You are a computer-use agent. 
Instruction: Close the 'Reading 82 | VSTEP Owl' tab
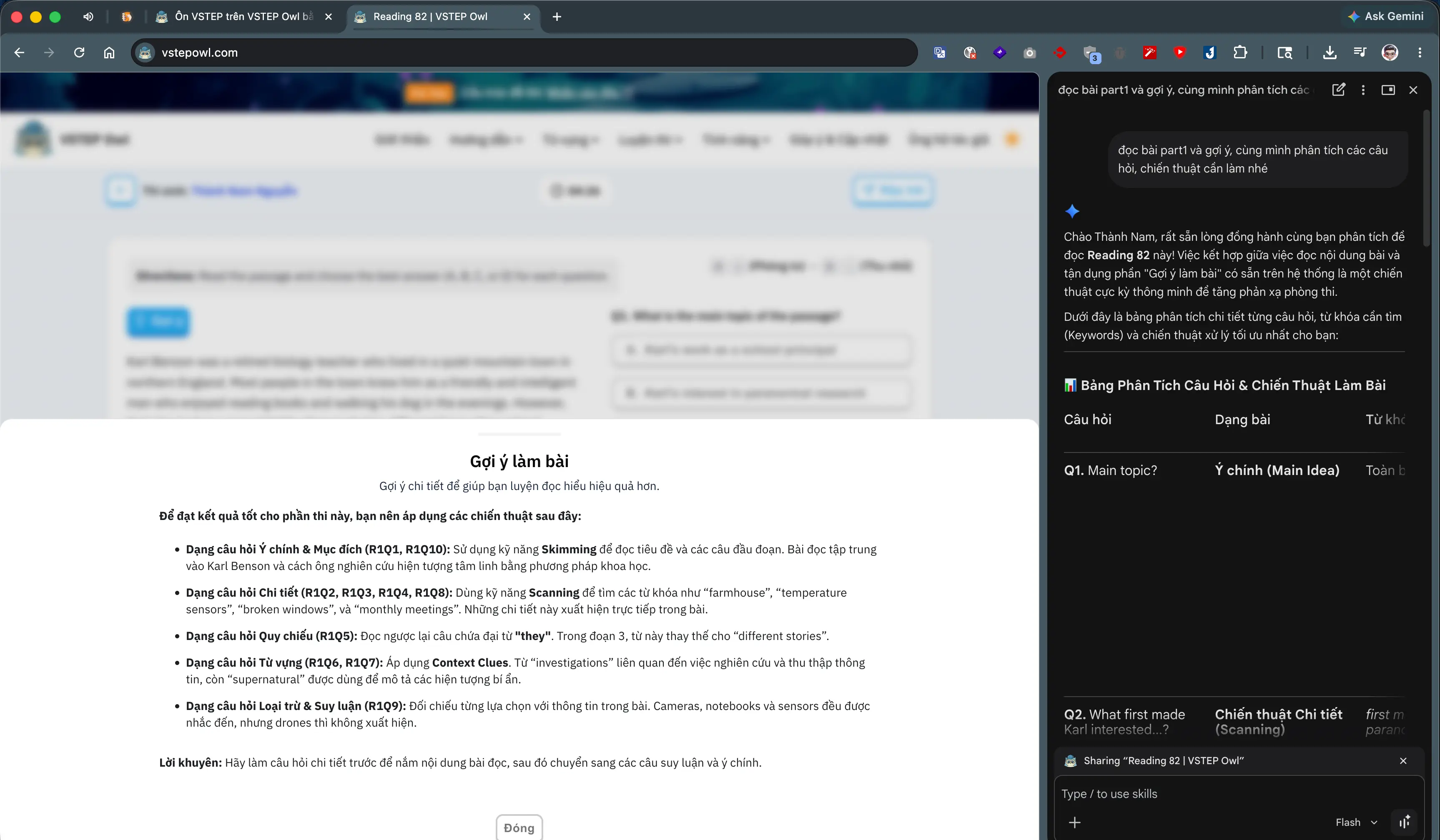tap(527, 17)
